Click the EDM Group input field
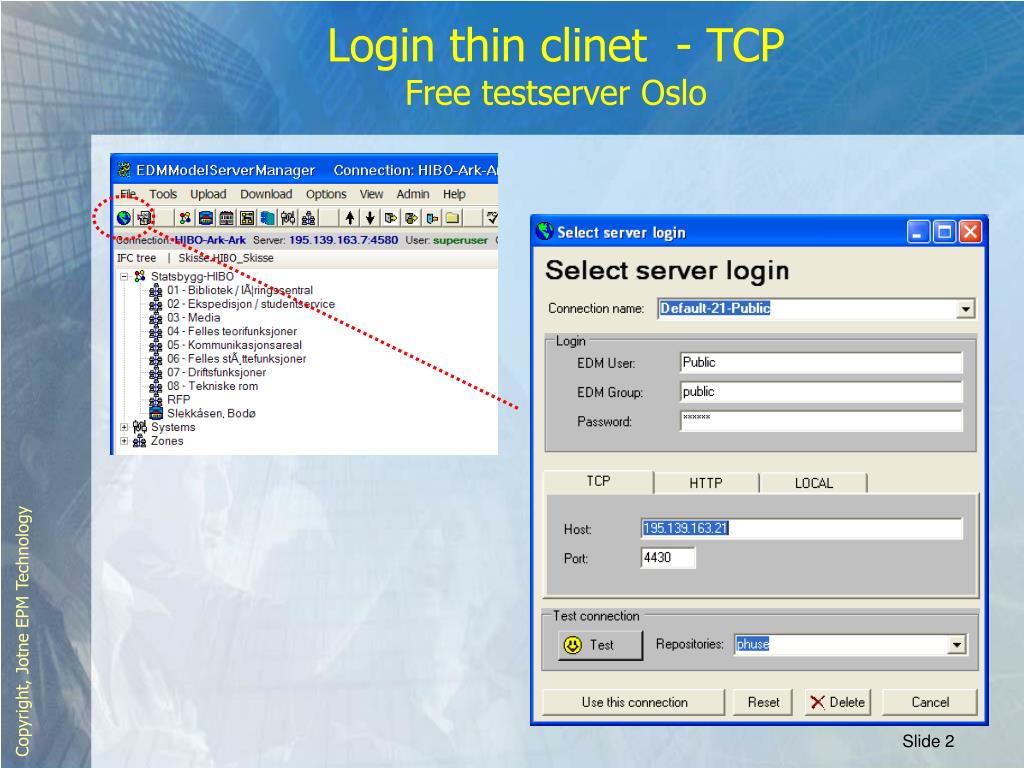The height and width of the screenshot is (768, 1024). [821, 392]
